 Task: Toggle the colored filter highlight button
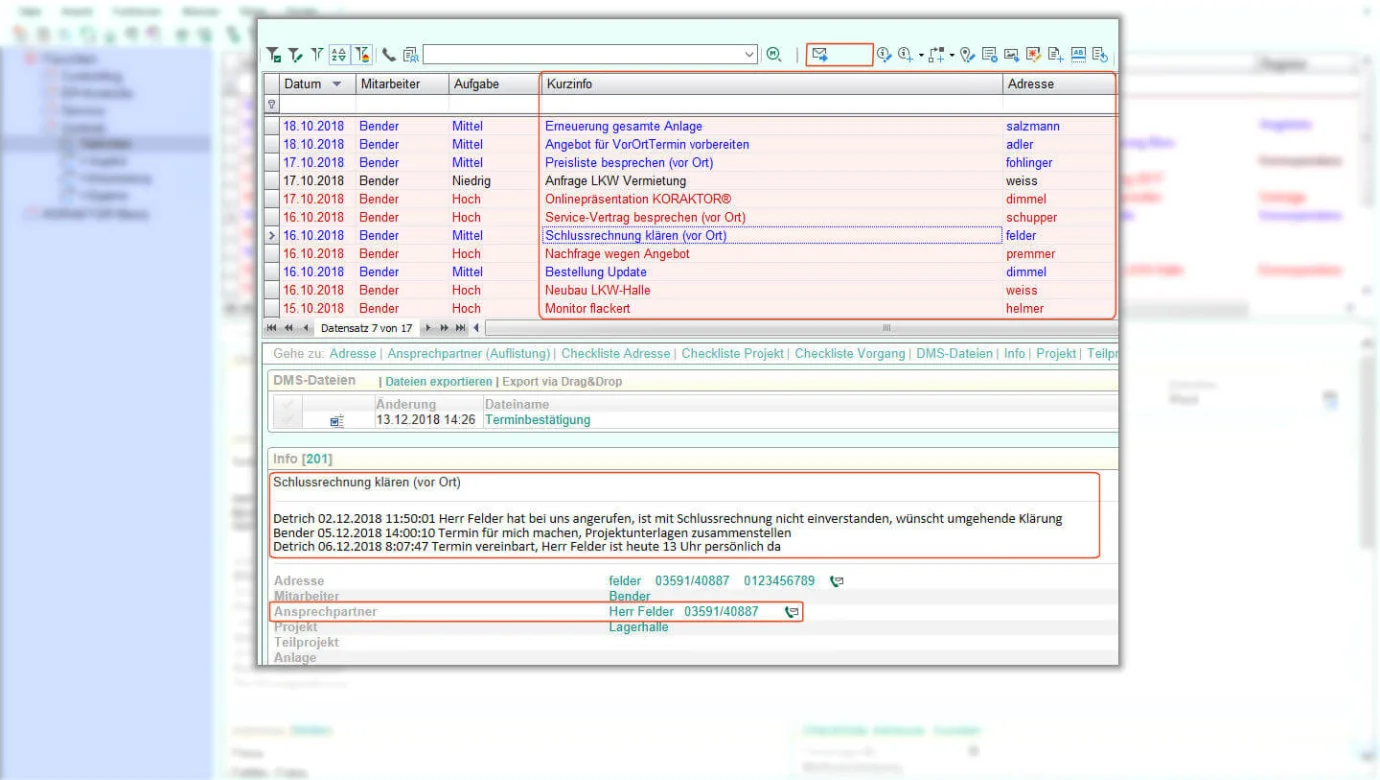point(362,55)
